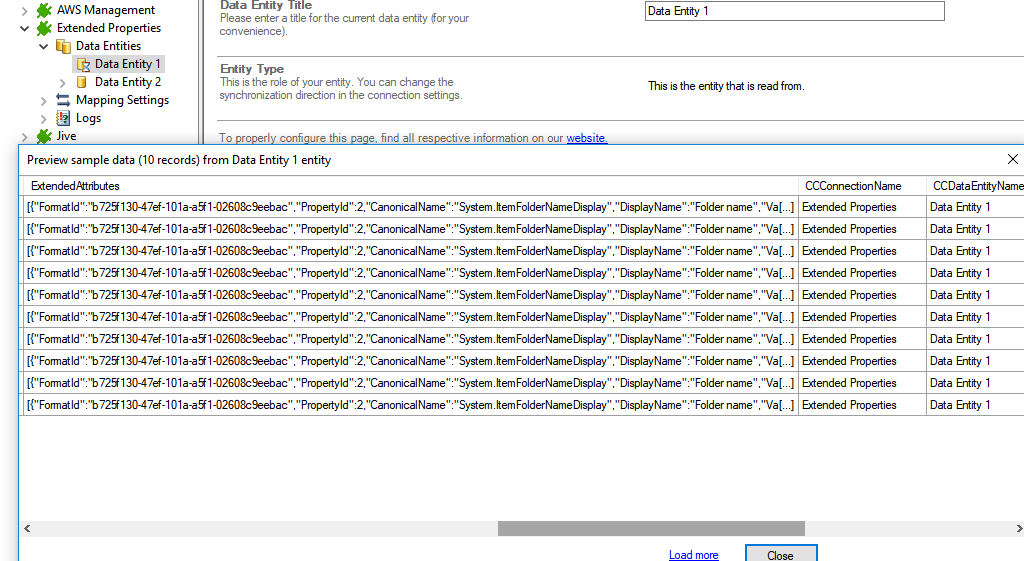The width and height of the screenshot is (1024, 561).
Task: Click the Jive connection icon
Action: (x=44, y=136)
